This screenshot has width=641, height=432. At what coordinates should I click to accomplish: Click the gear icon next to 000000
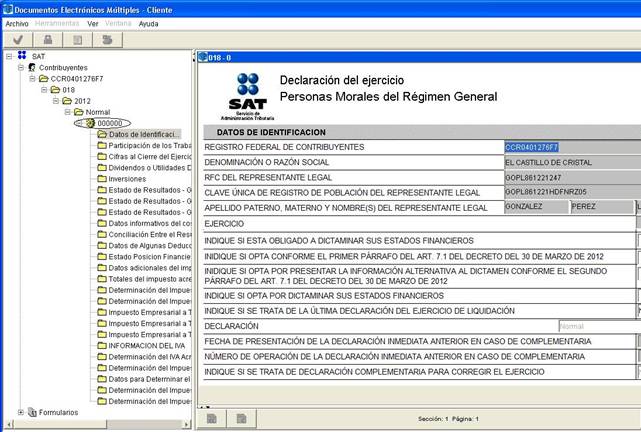(x=90, y=123)
